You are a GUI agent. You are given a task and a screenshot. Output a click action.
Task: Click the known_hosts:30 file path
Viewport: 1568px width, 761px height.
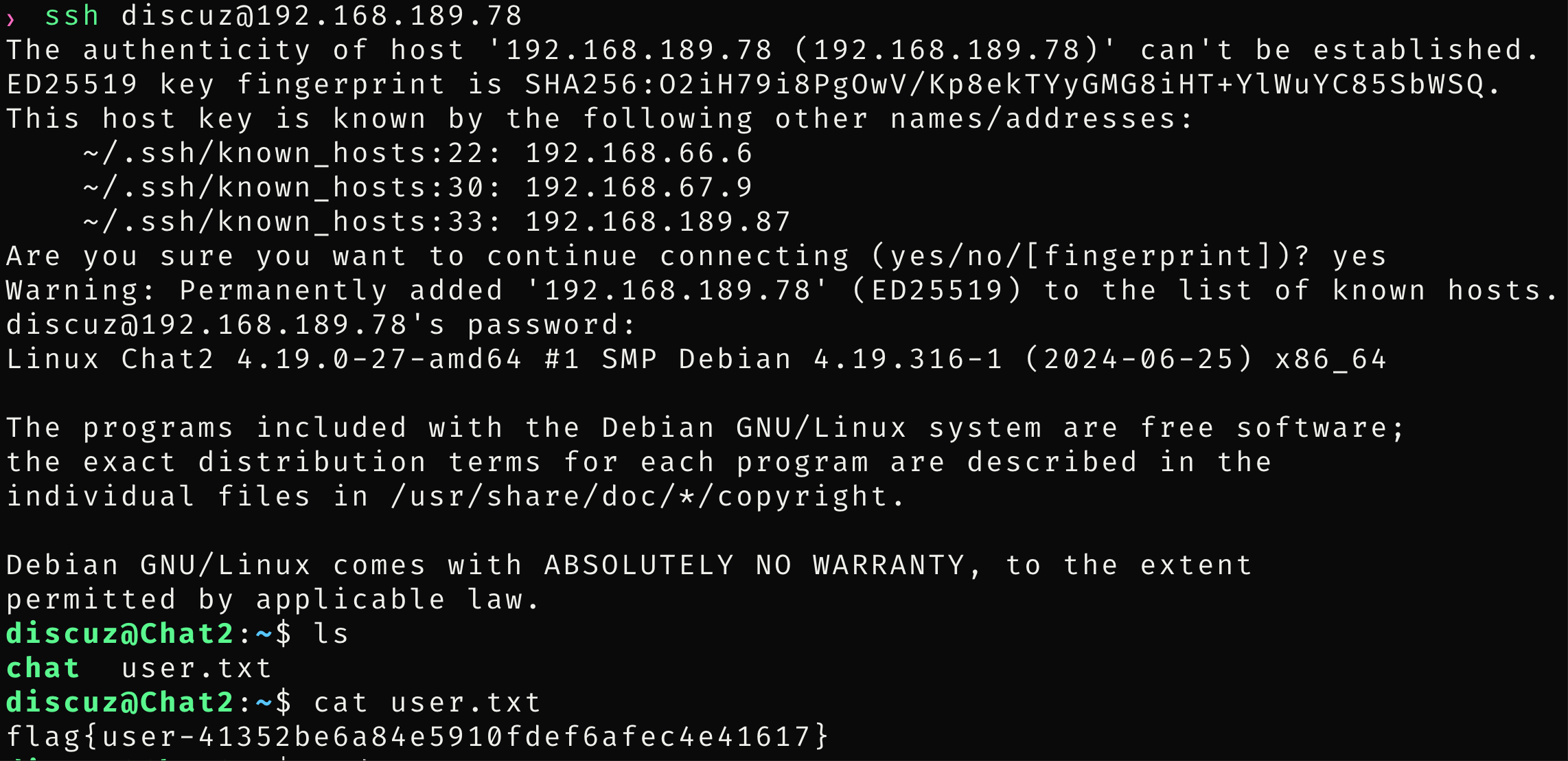[292, 188]
